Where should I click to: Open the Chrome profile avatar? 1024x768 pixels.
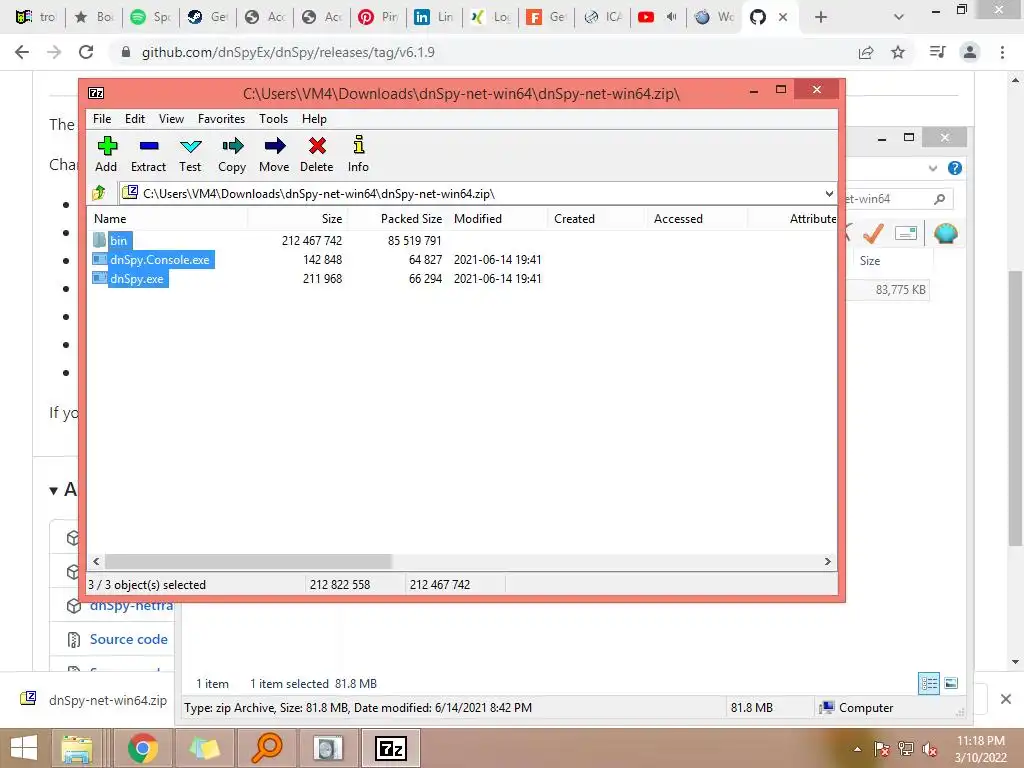click(970, 52)
